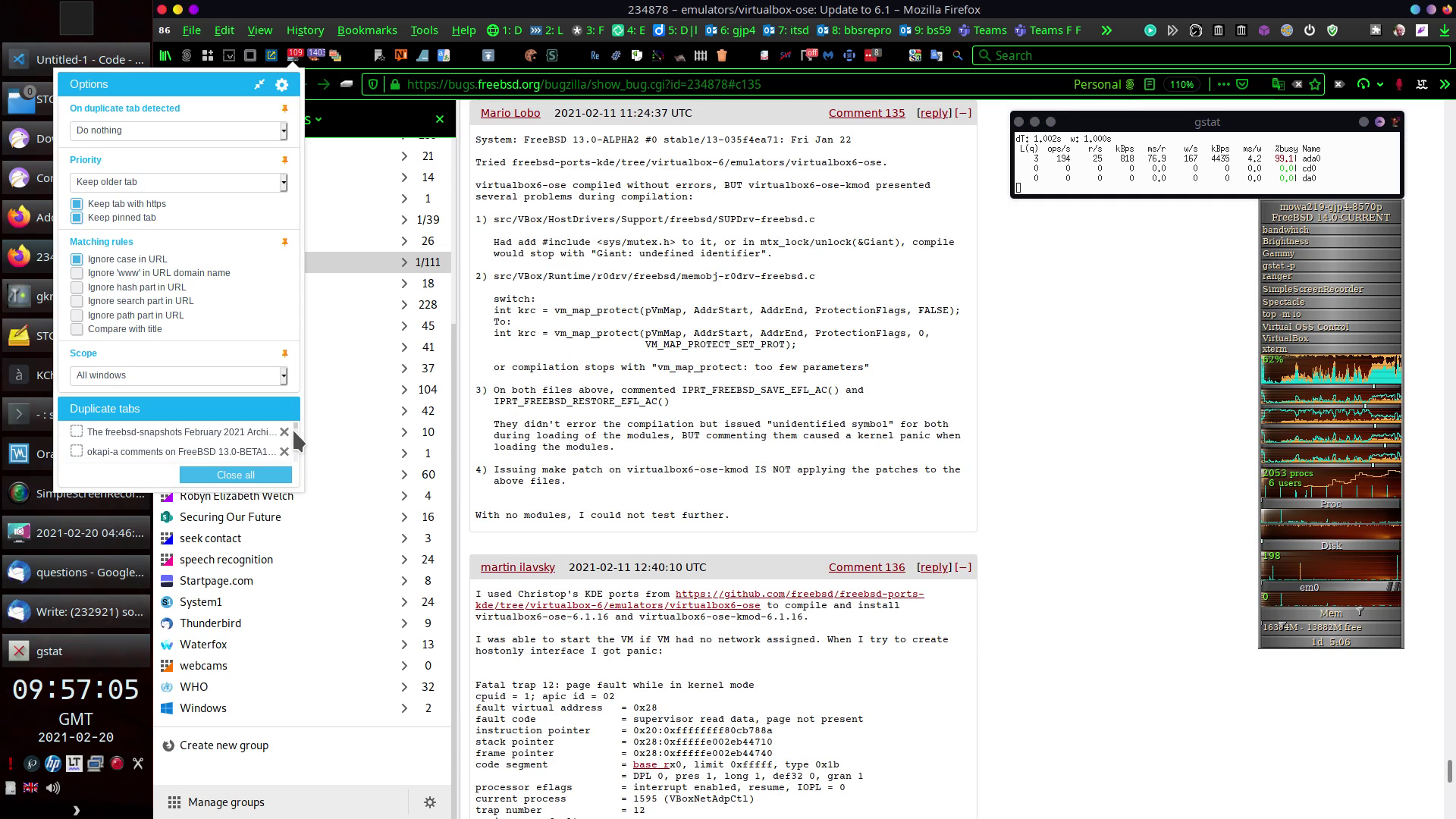Open the LanguageTool LT address bar icon

point(1421,84)
